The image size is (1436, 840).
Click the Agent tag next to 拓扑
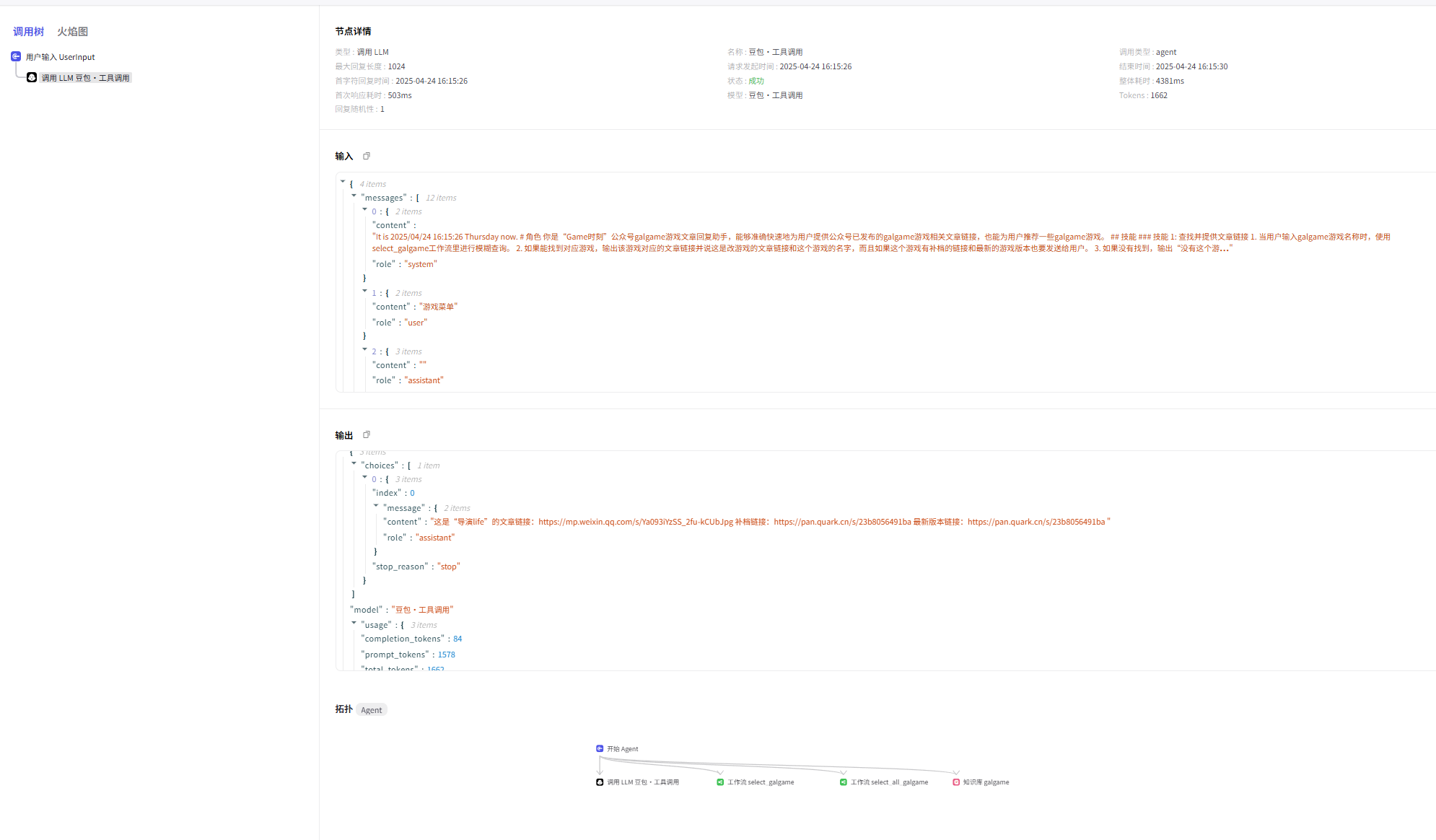click(372, 710)
